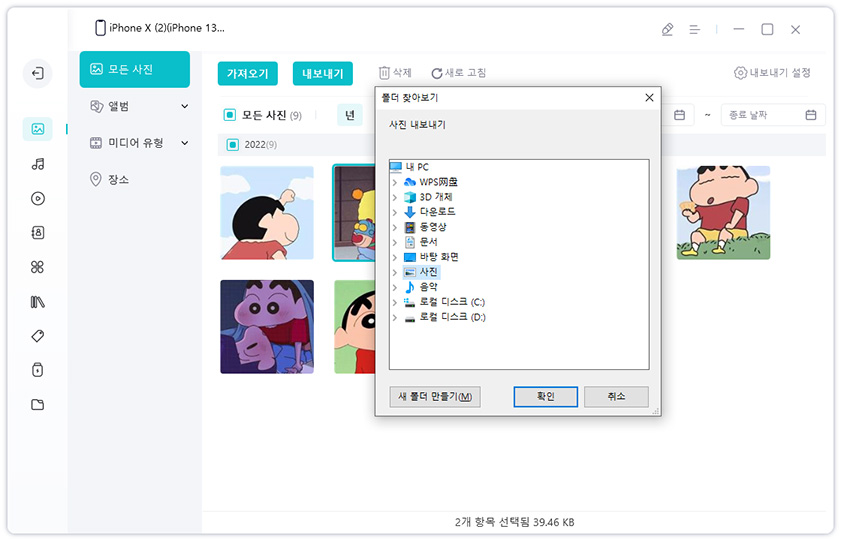Select the 다운로드 folder
This screenshot has width=841, height=541.
pyautogui.click(x=430, y=212)
